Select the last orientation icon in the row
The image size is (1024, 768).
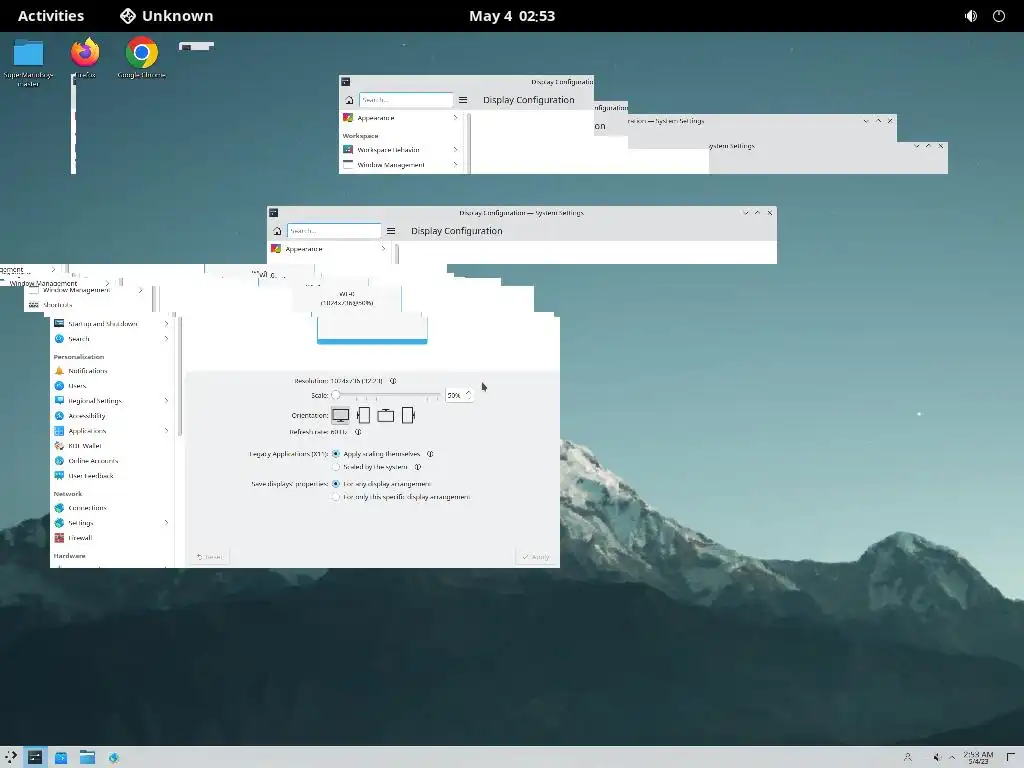(x=408, y=415)
